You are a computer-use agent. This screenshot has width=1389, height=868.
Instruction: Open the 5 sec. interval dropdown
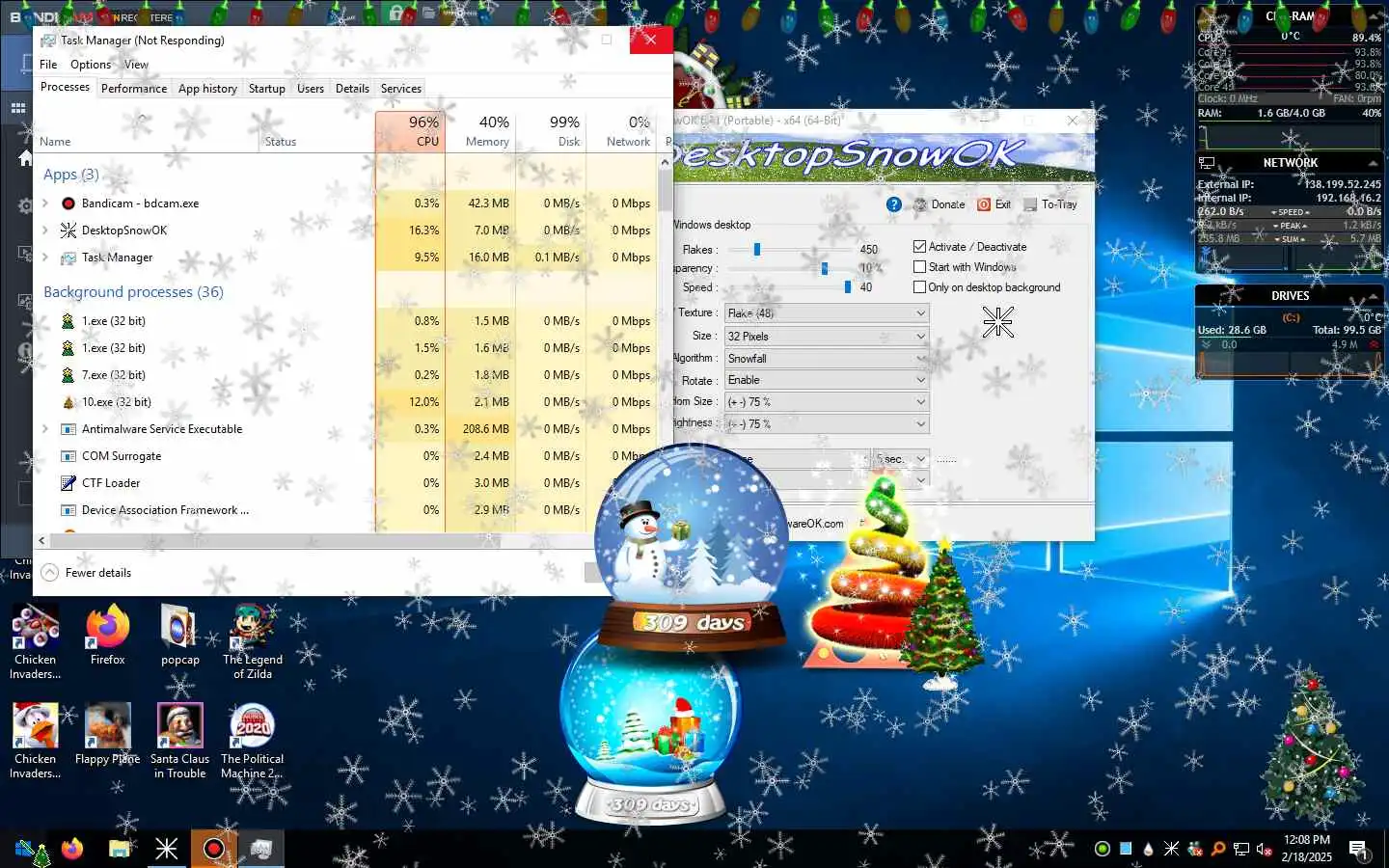(902, 459)
